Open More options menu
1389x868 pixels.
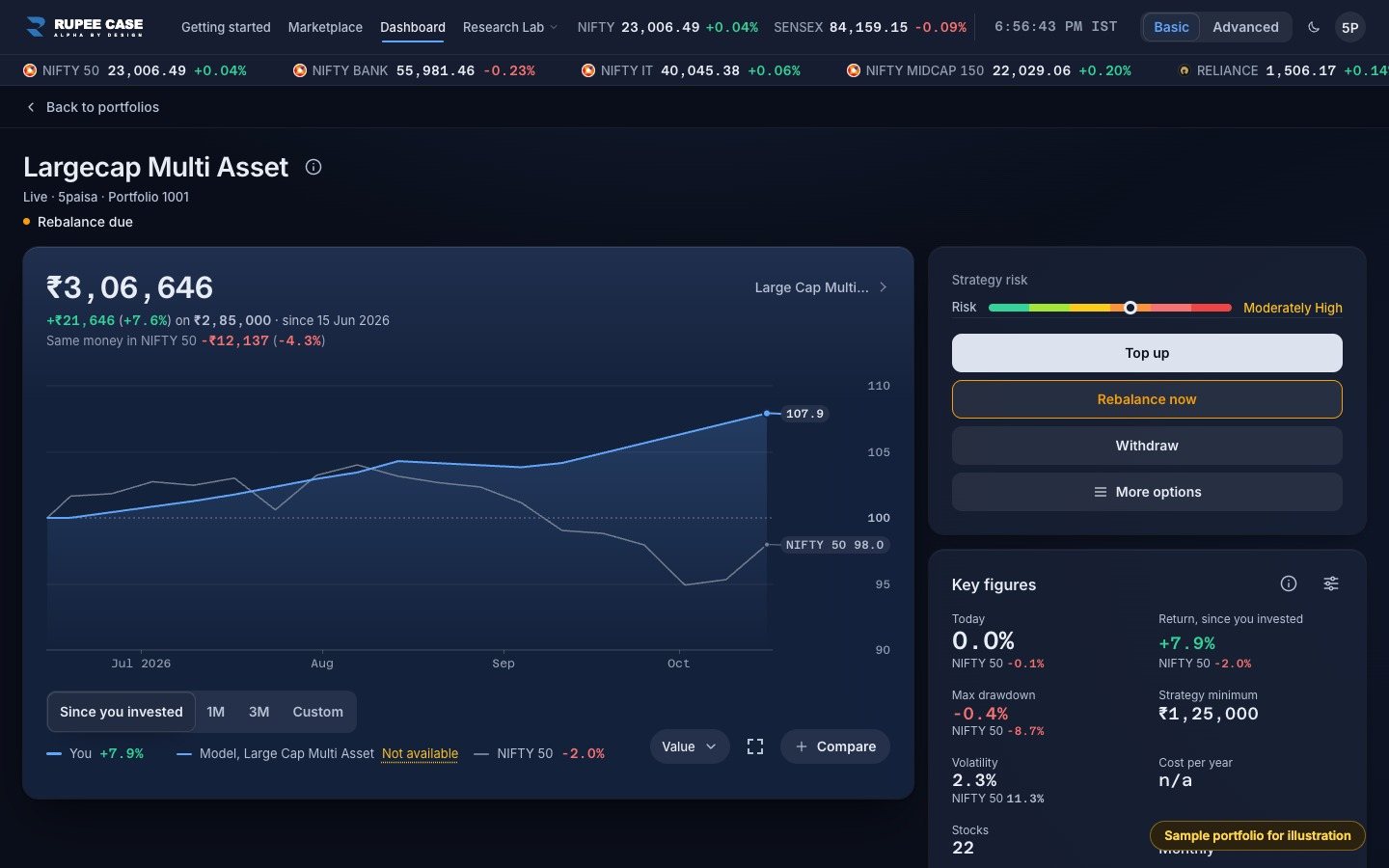pos(1147,492)
